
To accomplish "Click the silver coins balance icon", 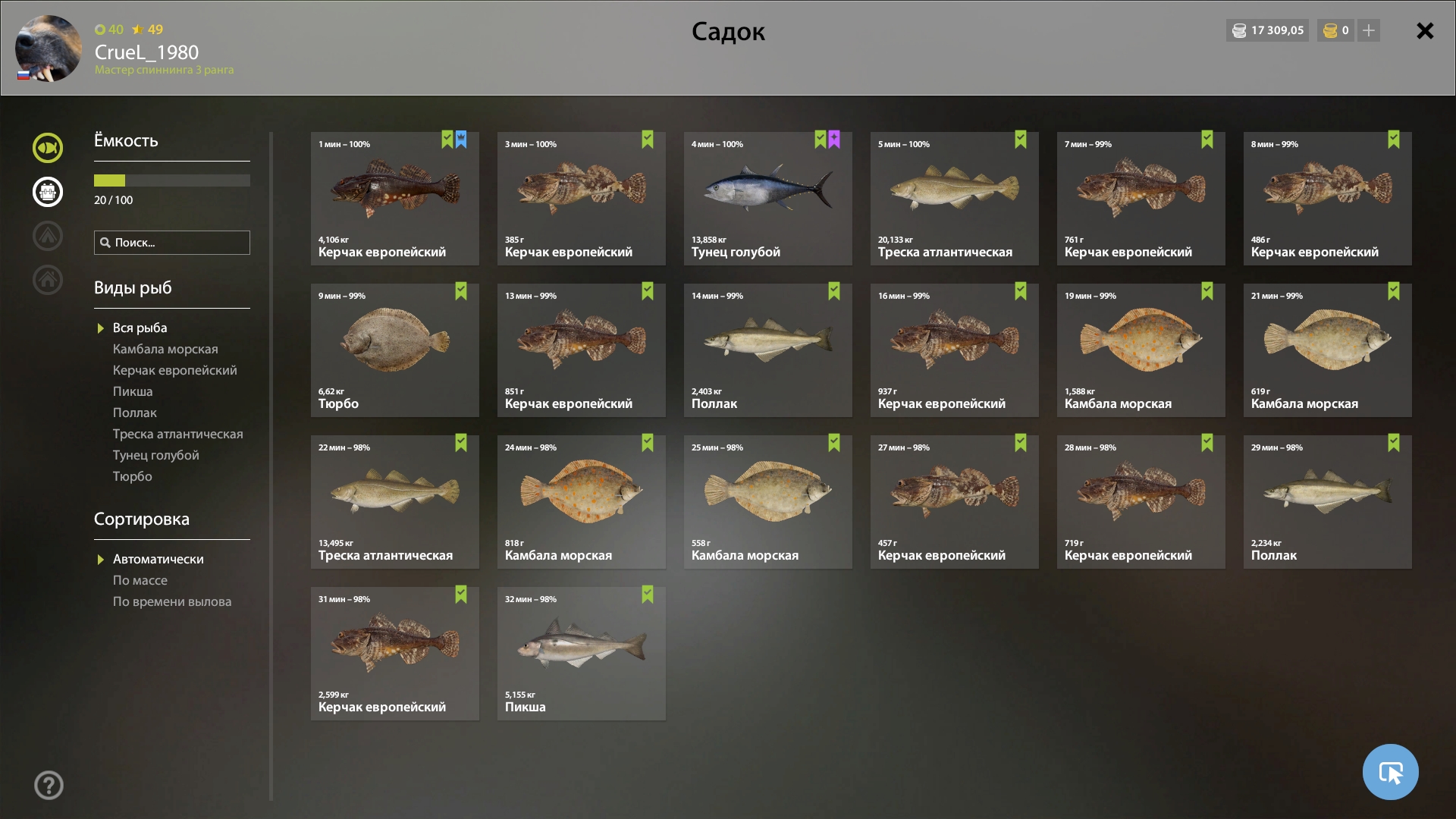I will pos(1239,30).
